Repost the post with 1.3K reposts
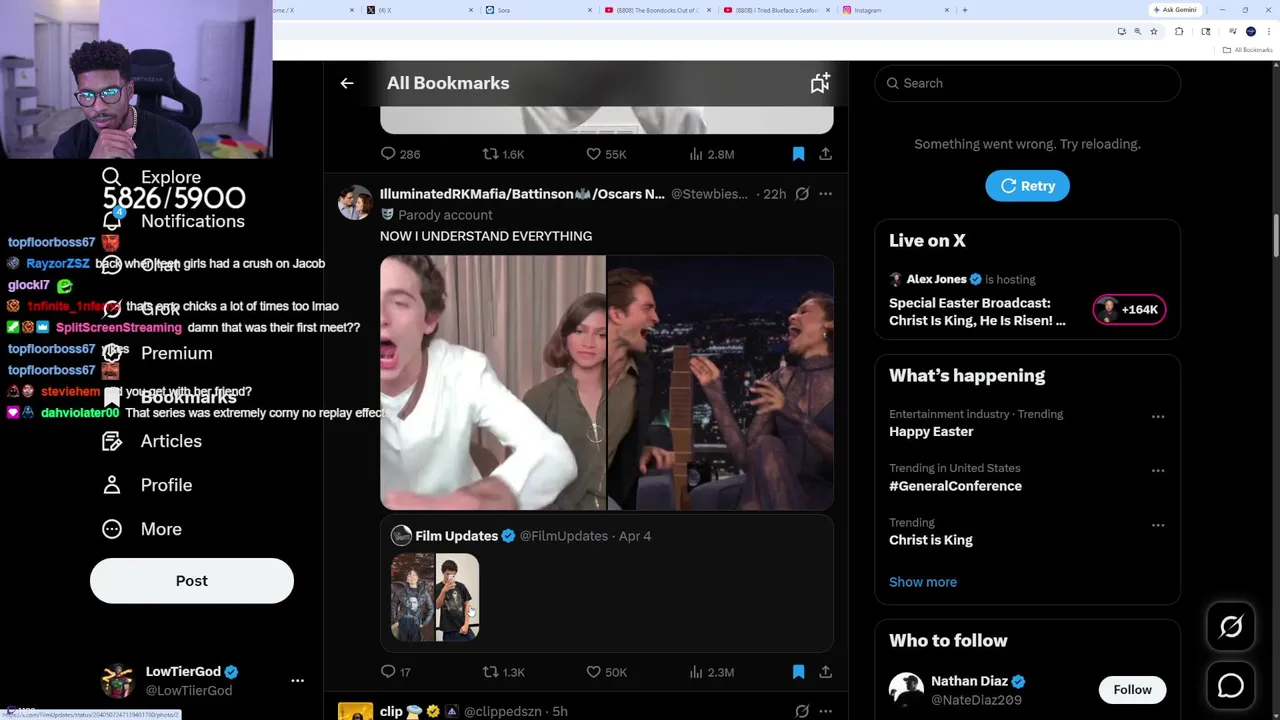Screen dimensions: 1280x720 point(503,672)
